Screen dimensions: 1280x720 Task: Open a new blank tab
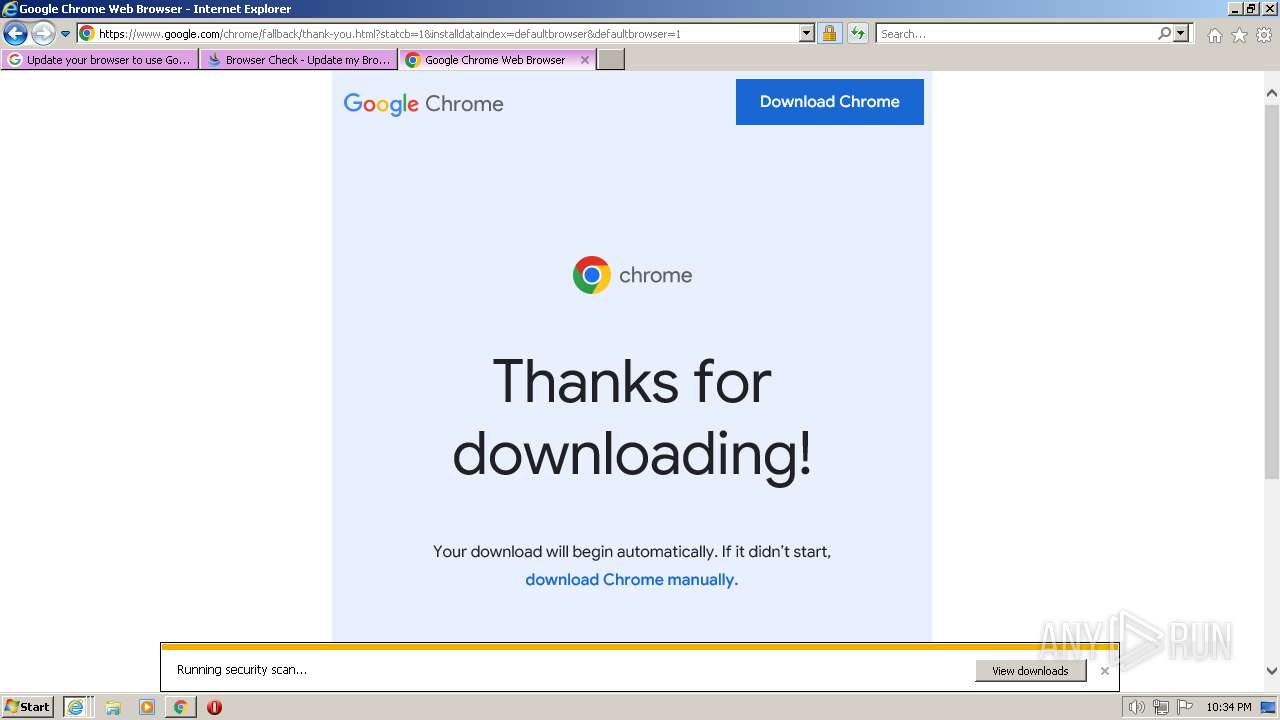pyautogui.click(x=611, y=60)
